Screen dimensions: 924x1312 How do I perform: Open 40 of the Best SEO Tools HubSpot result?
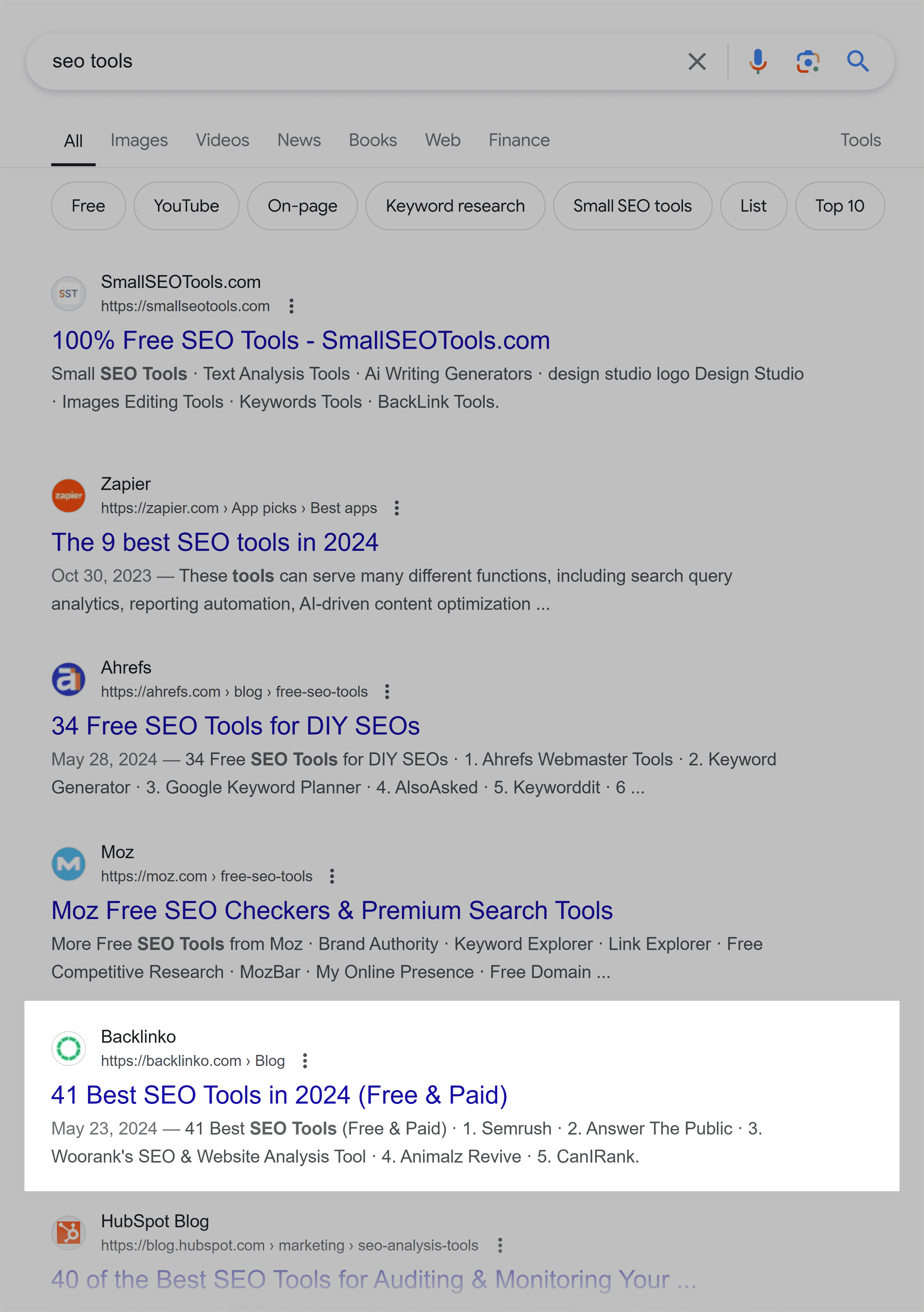[374, 1279]
